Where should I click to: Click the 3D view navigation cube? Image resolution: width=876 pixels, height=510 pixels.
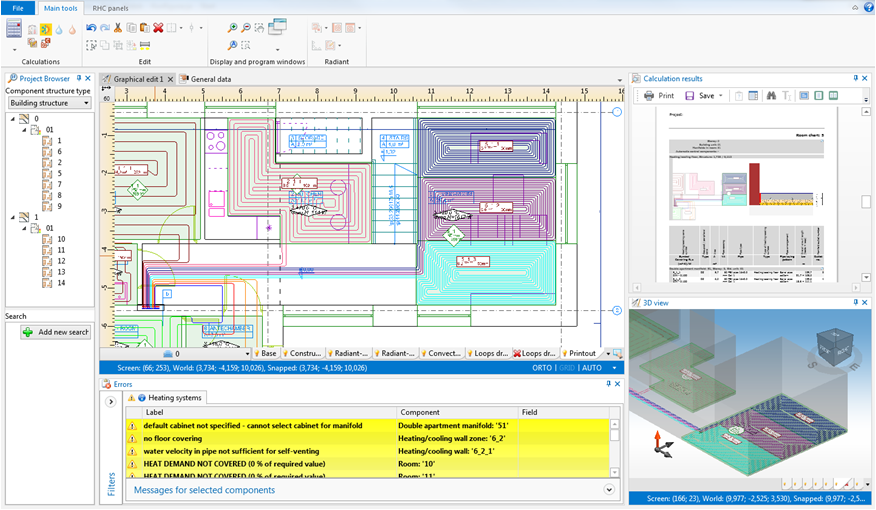pos(833,345)
